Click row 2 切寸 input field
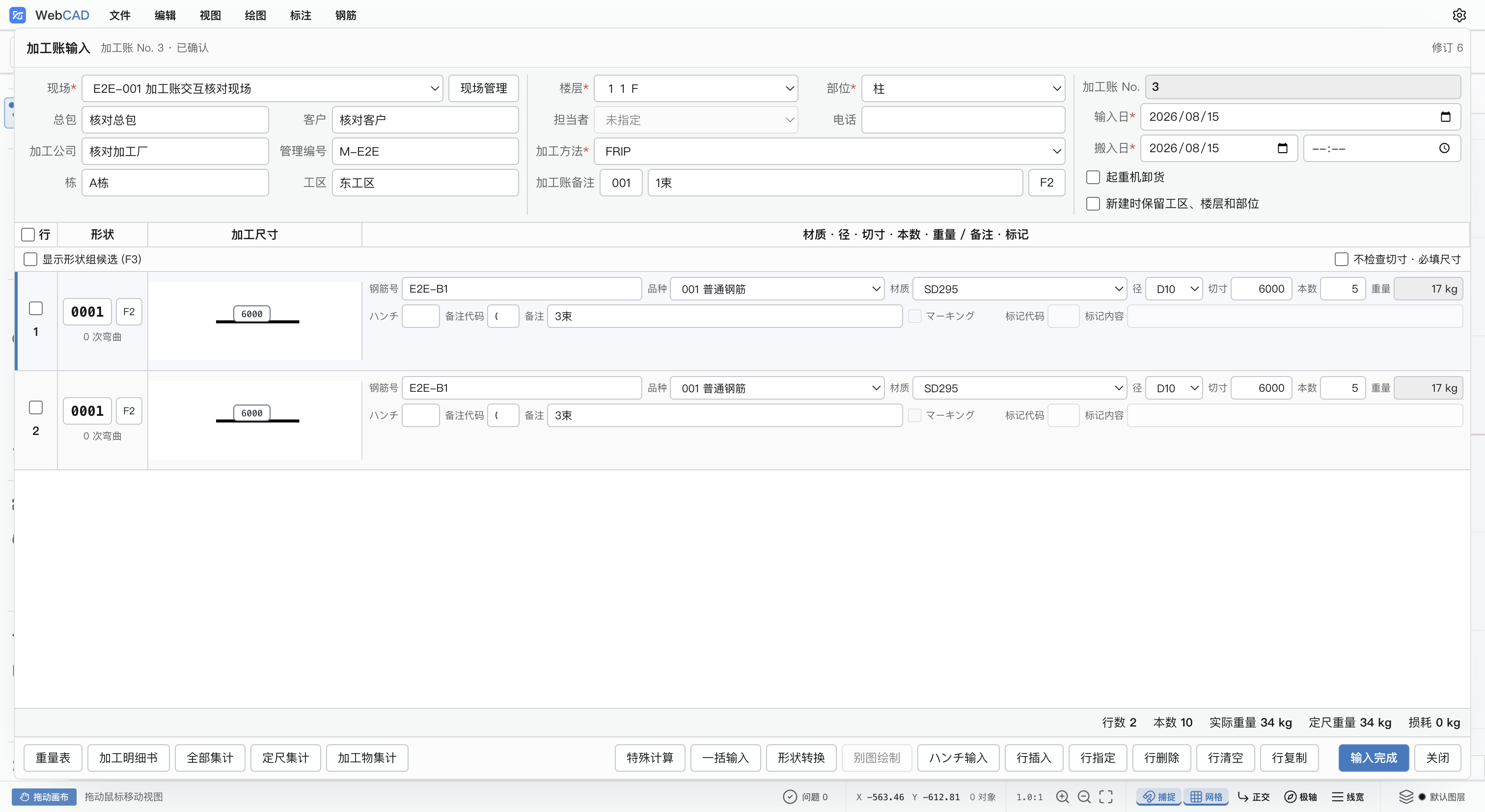Screen dimensions: 1485x812 click(x=1262, y=388)
